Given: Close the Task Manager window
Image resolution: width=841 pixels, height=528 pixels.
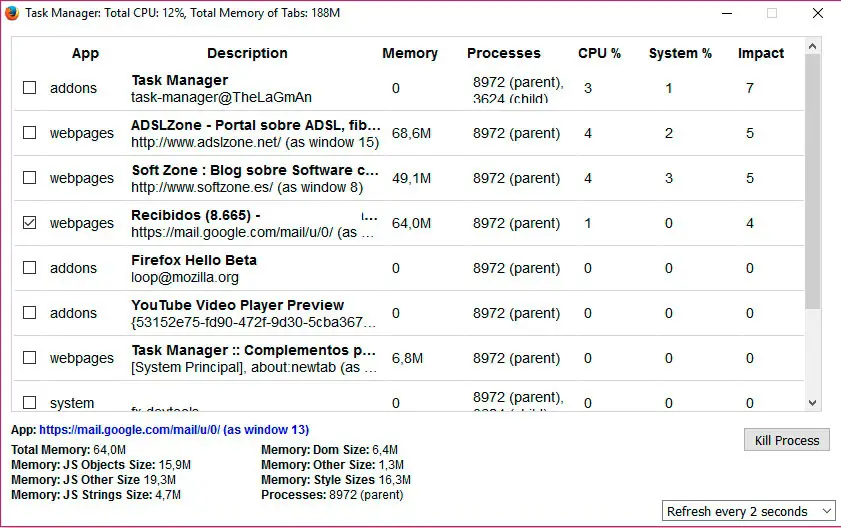Looking at the screenshot, I should coord(817,13).
